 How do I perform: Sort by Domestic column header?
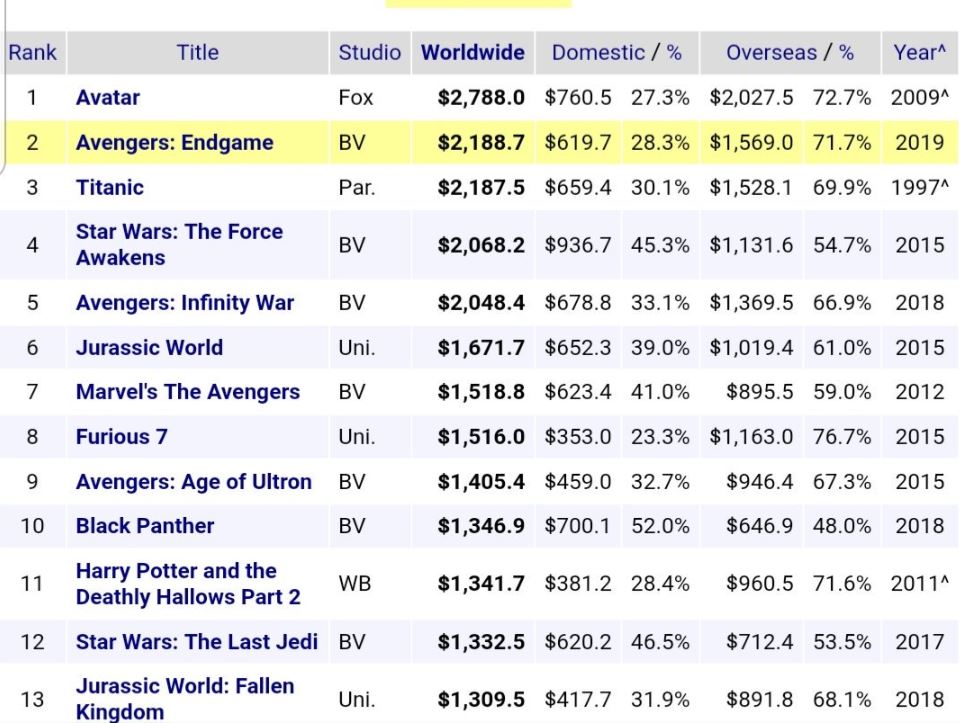(x=597, y=53)
